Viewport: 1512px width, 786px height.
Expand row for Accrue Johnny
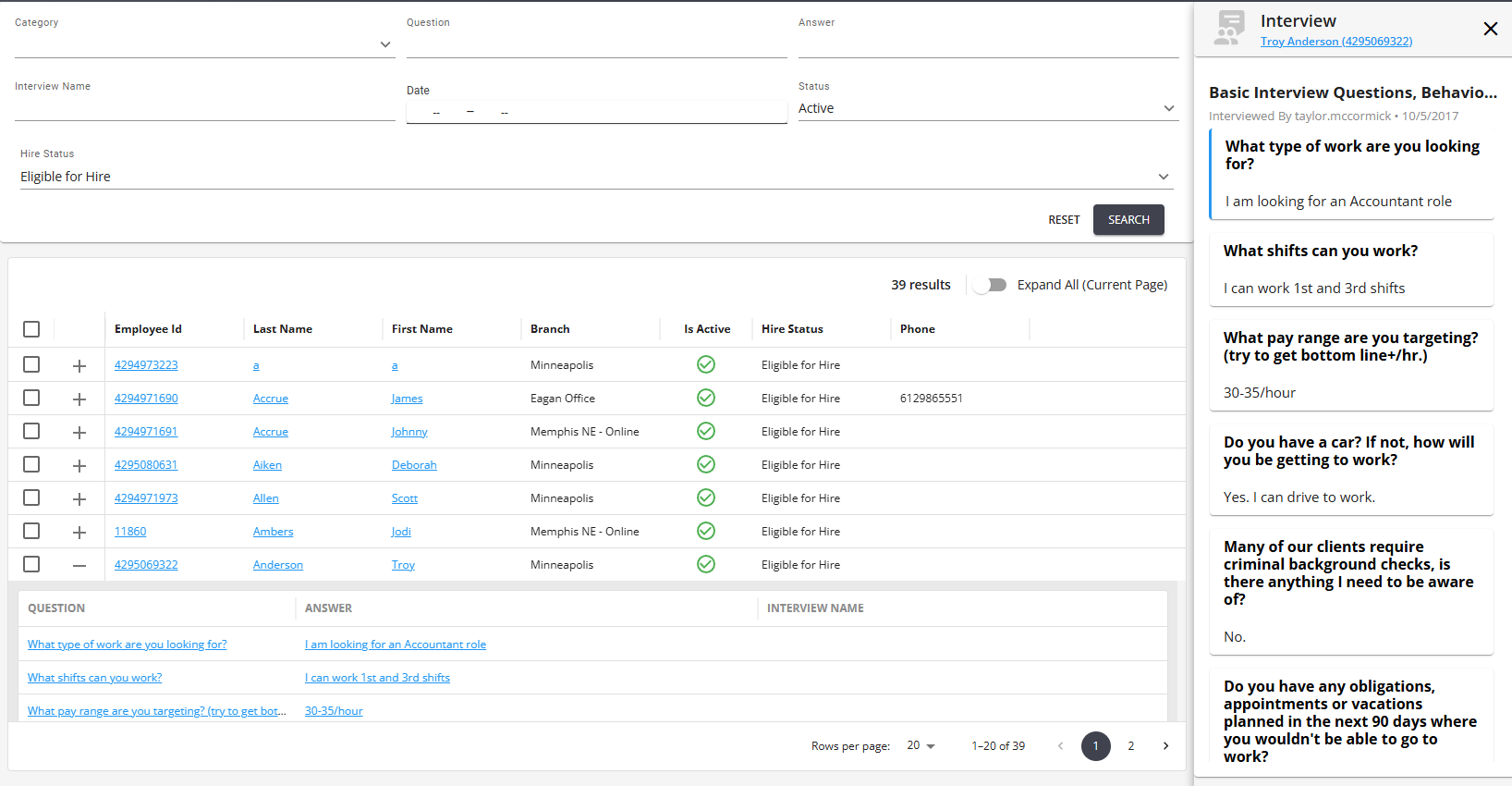(x=79, y=432)
